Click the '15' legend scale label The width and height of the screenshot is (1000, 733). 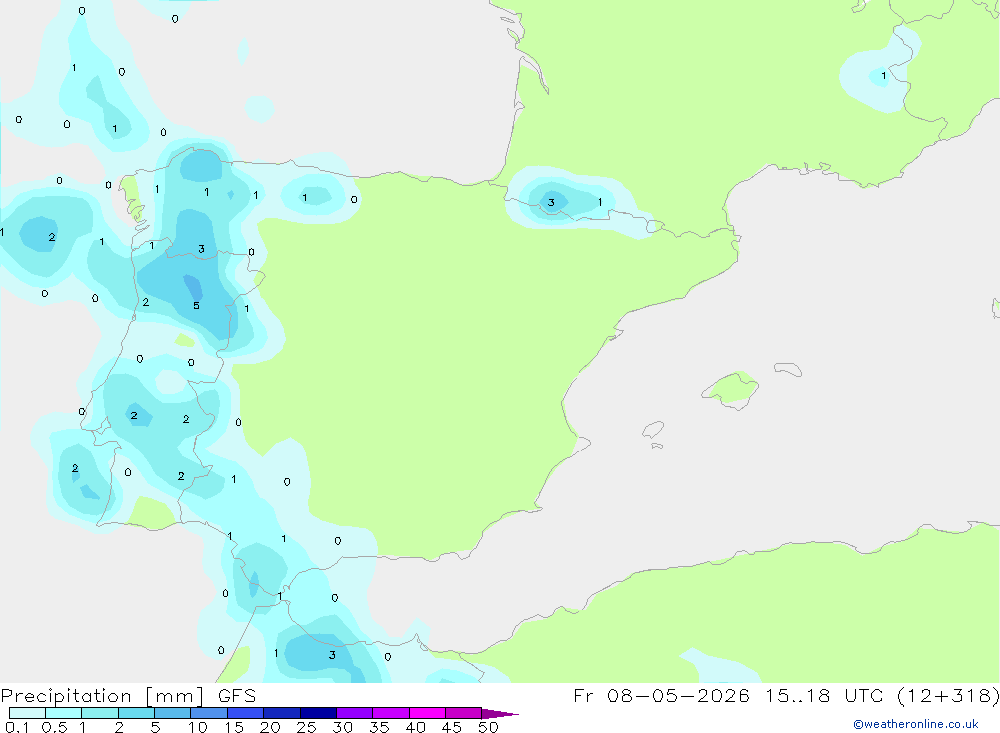234,727
